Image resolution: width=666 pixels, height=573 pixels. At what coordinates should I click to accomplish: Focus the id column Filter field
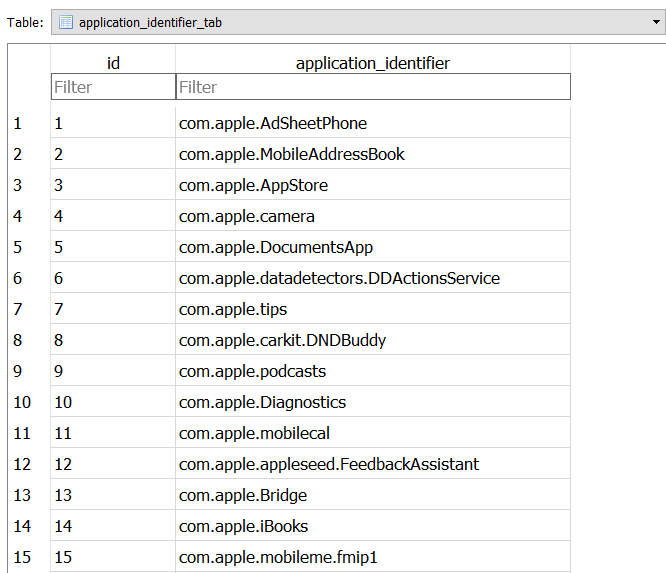[113, 87]
